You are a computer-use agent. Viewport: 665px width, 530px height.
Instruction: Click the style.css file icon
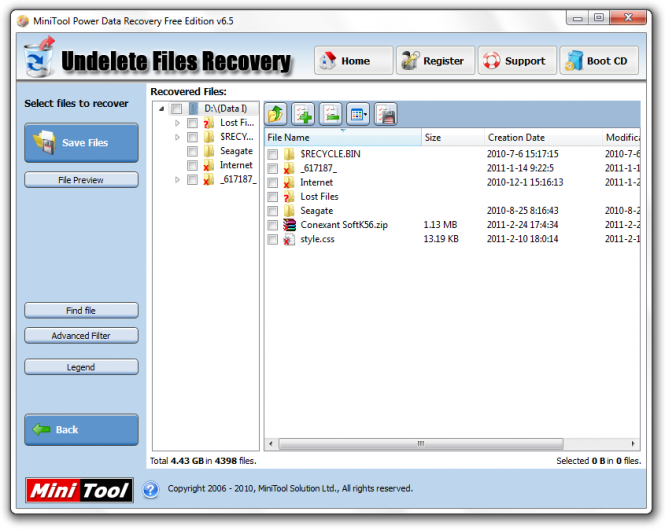click(289, 239)
